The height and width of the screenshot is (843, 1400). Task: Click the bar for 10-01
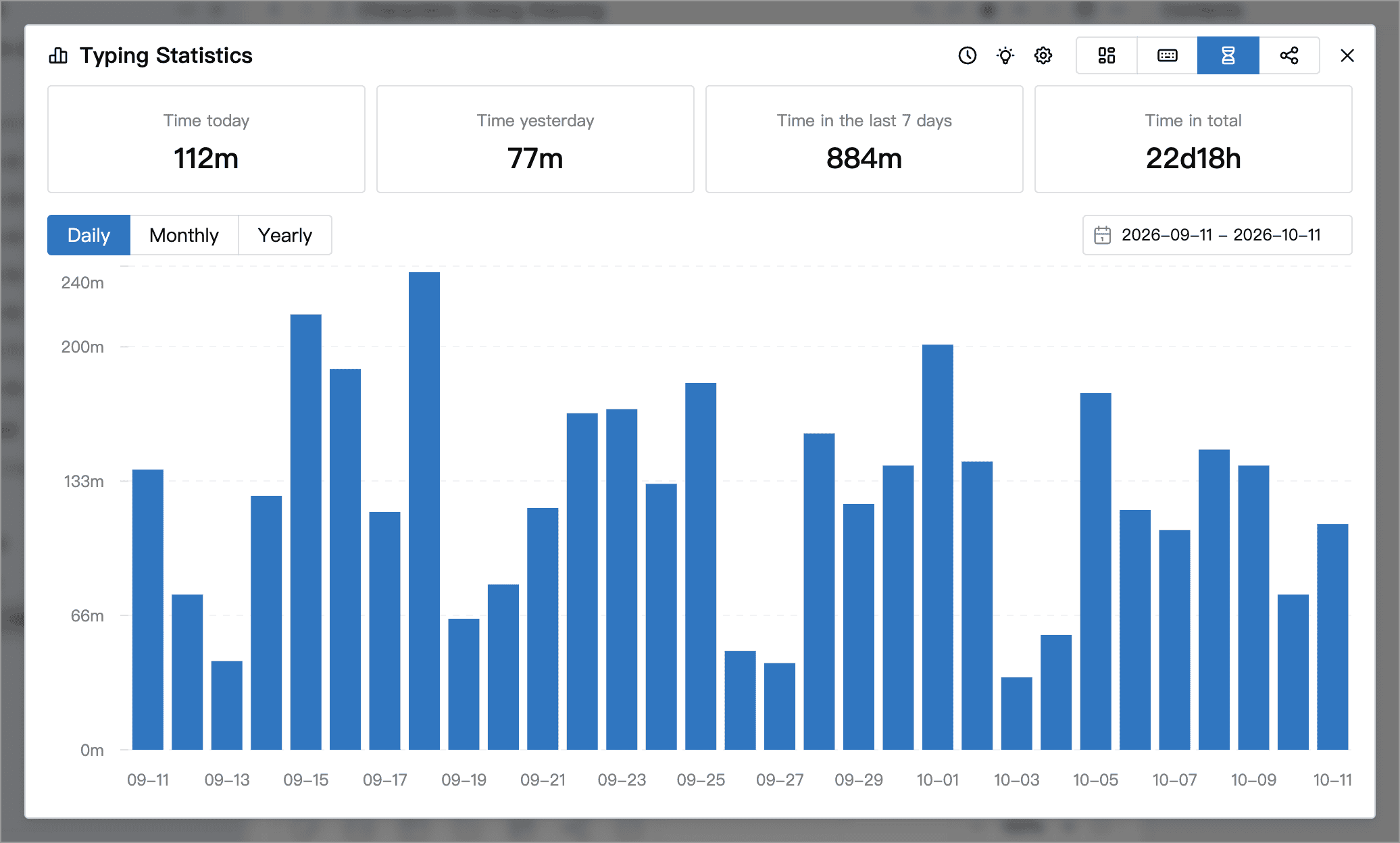coord(938,547)
